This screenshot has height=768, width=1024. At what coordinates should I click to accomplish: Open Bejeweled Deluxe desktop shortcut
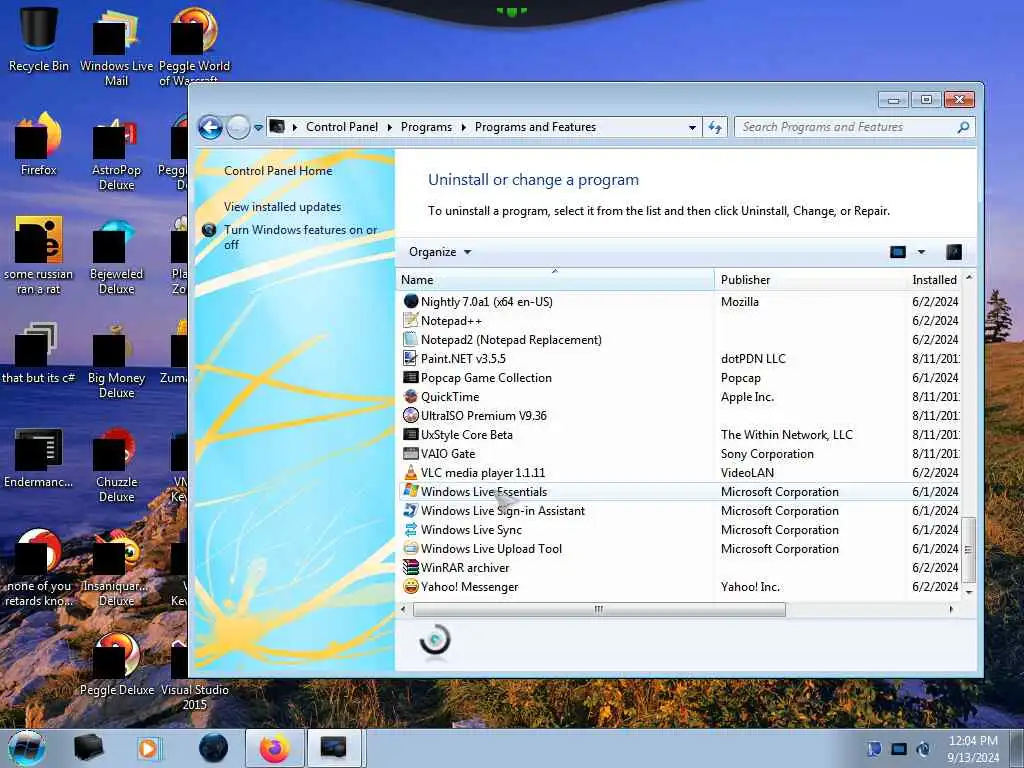[116, 256]
